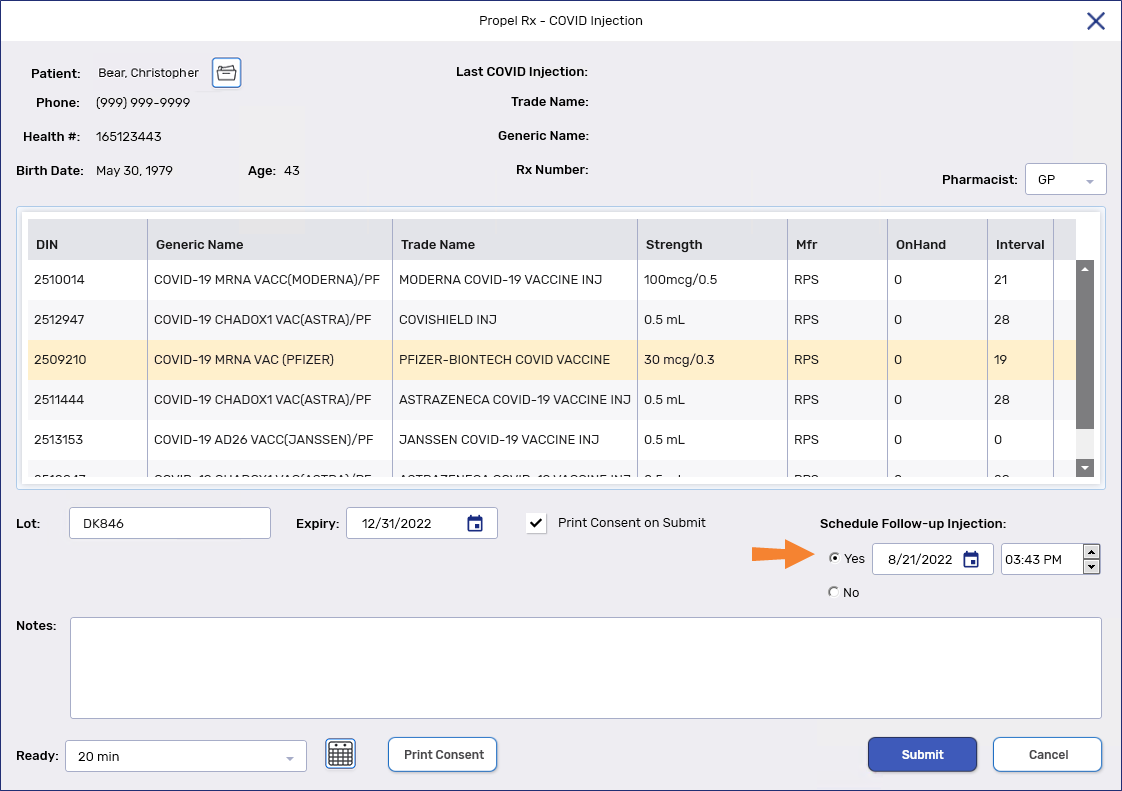The height and width of the screenshot is (791, 1122).
Task: Close the COVID Injection window
Action: [x=1096, y=21]
